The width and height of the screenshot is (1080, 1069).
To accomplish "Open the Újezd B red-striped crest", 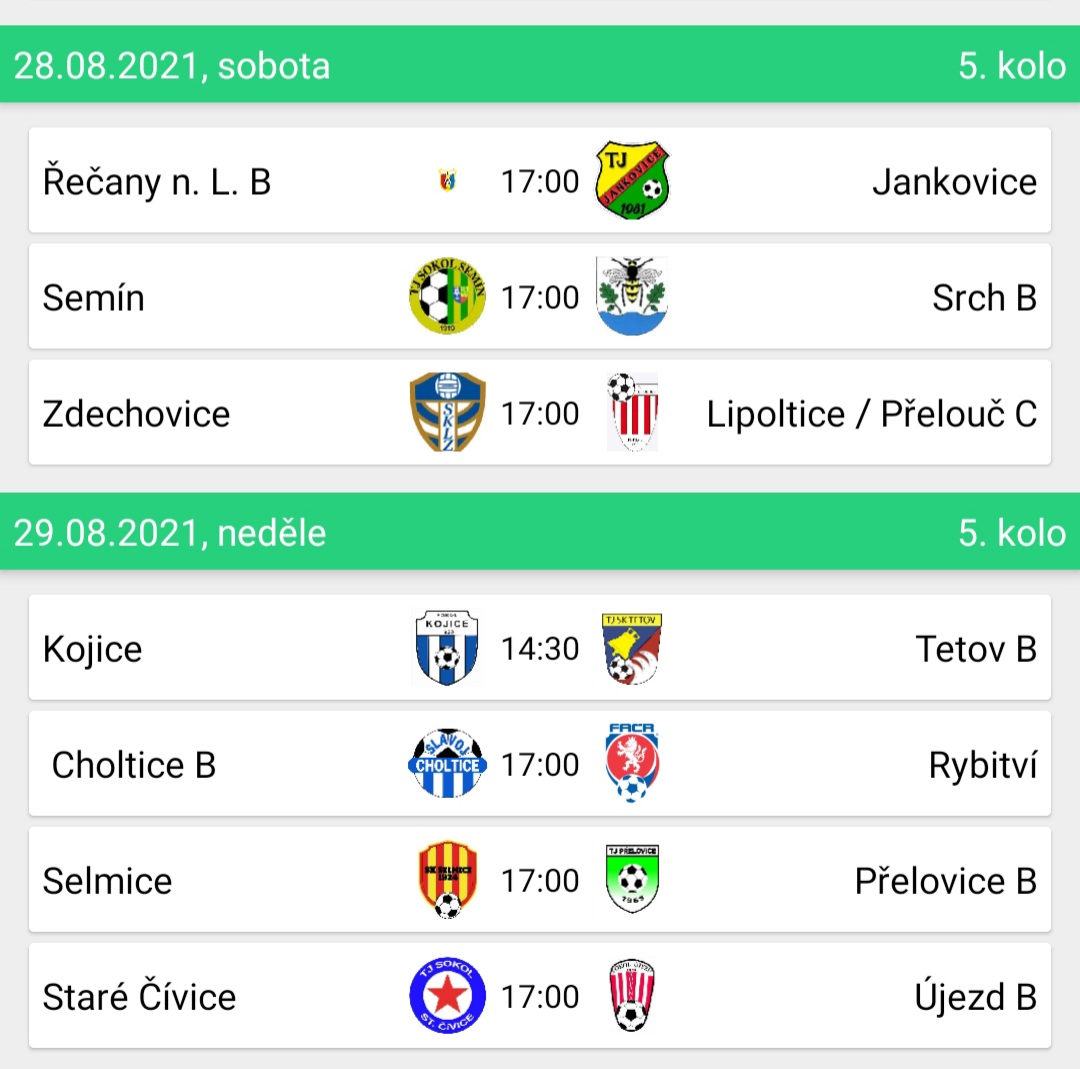I will pyautogui.click(x=632, y=995).
